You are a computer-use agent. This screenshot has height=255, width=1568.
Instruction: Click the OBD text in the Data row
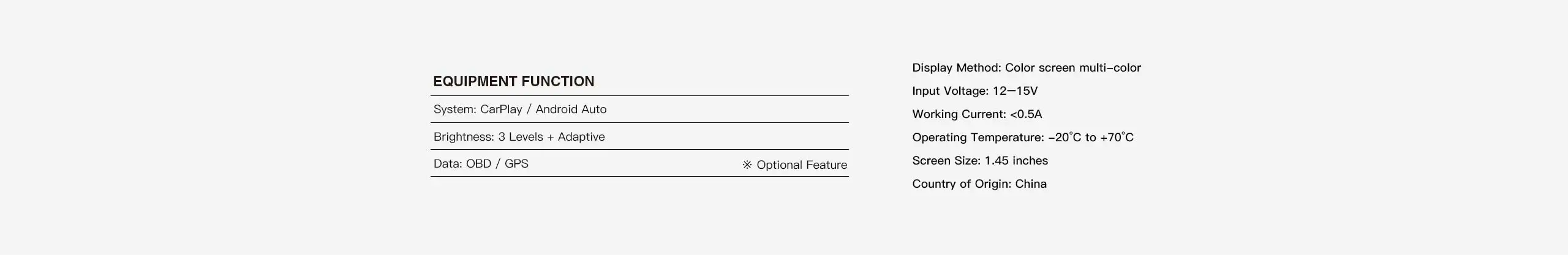(478, 163)
